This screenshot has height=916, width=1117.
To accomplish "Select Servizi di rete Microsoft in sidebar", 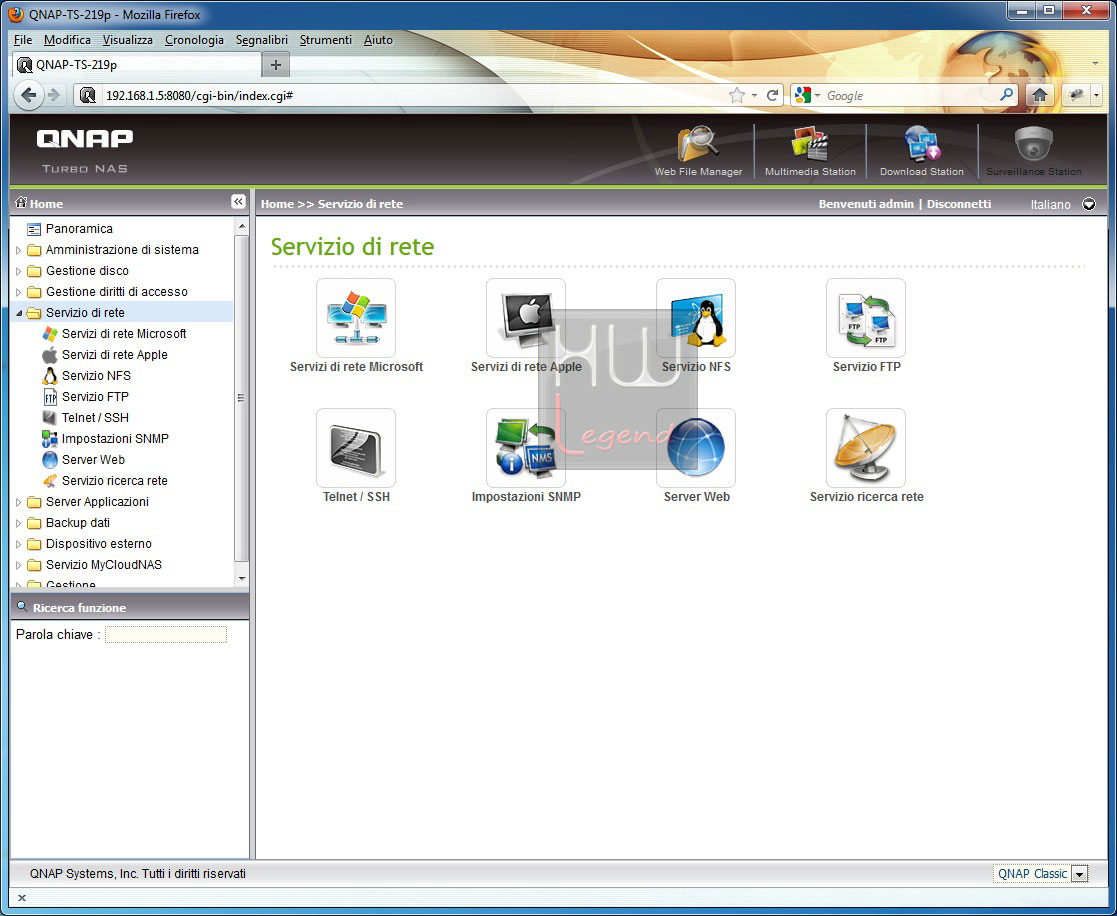I will click(x=124, y=333).
